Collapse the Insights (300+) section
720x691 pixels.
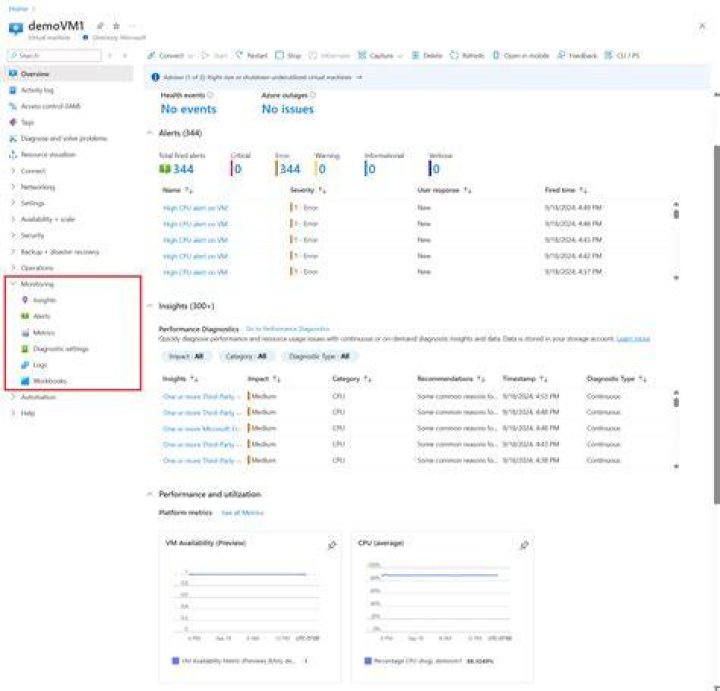tap(149, 306)
